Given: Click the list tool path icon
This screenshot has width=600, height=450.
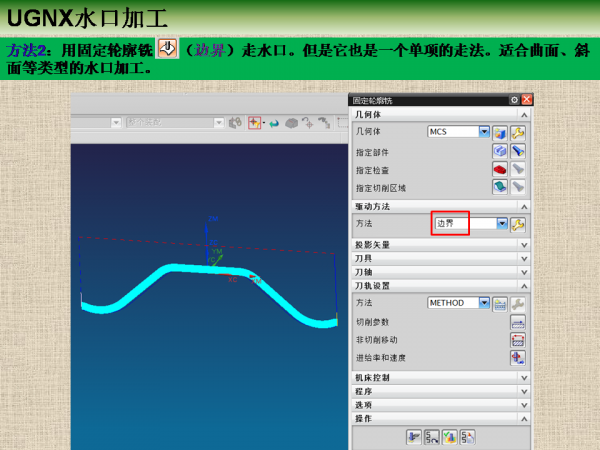Looking at the screenshot, I should (x=468, y=437).
